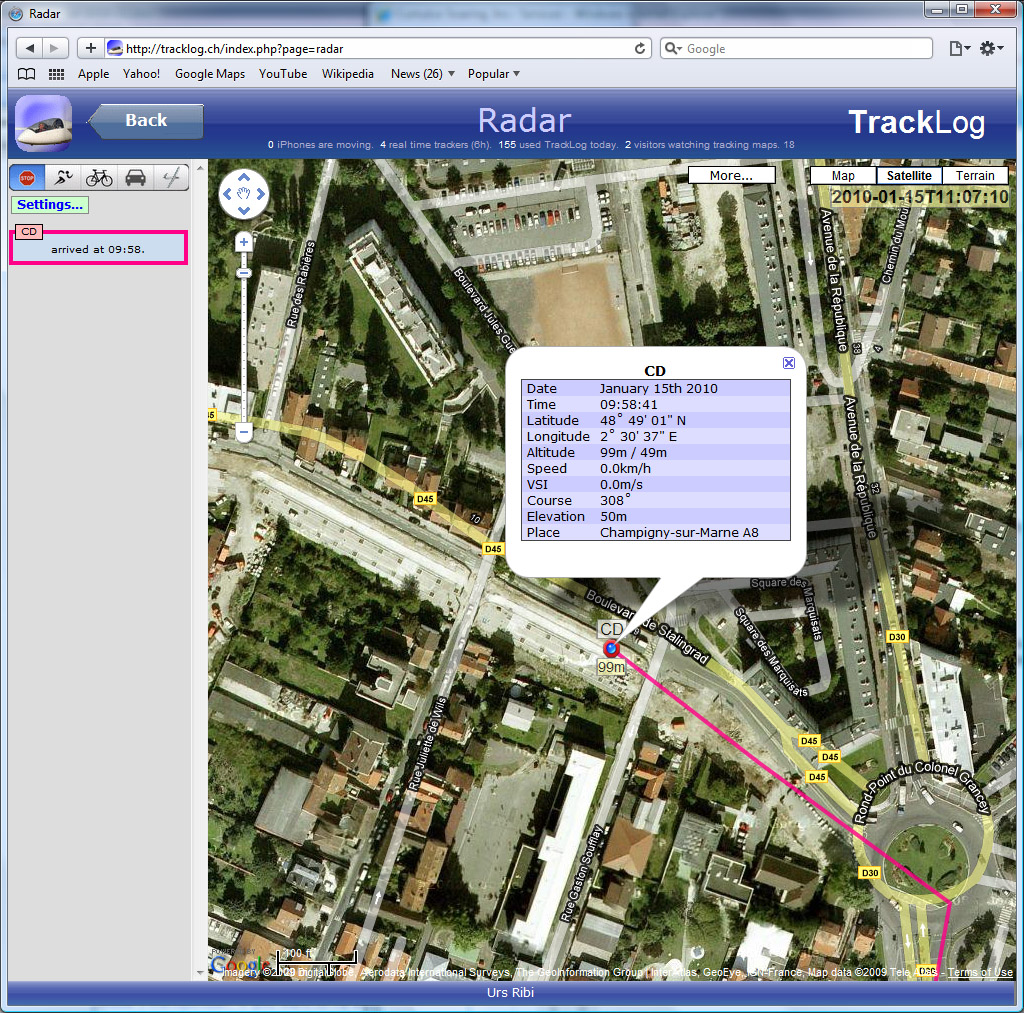Screen dimensions: 1024x1013
Task: Open the Google search magnifier dropdown
Action: (673, 48)
